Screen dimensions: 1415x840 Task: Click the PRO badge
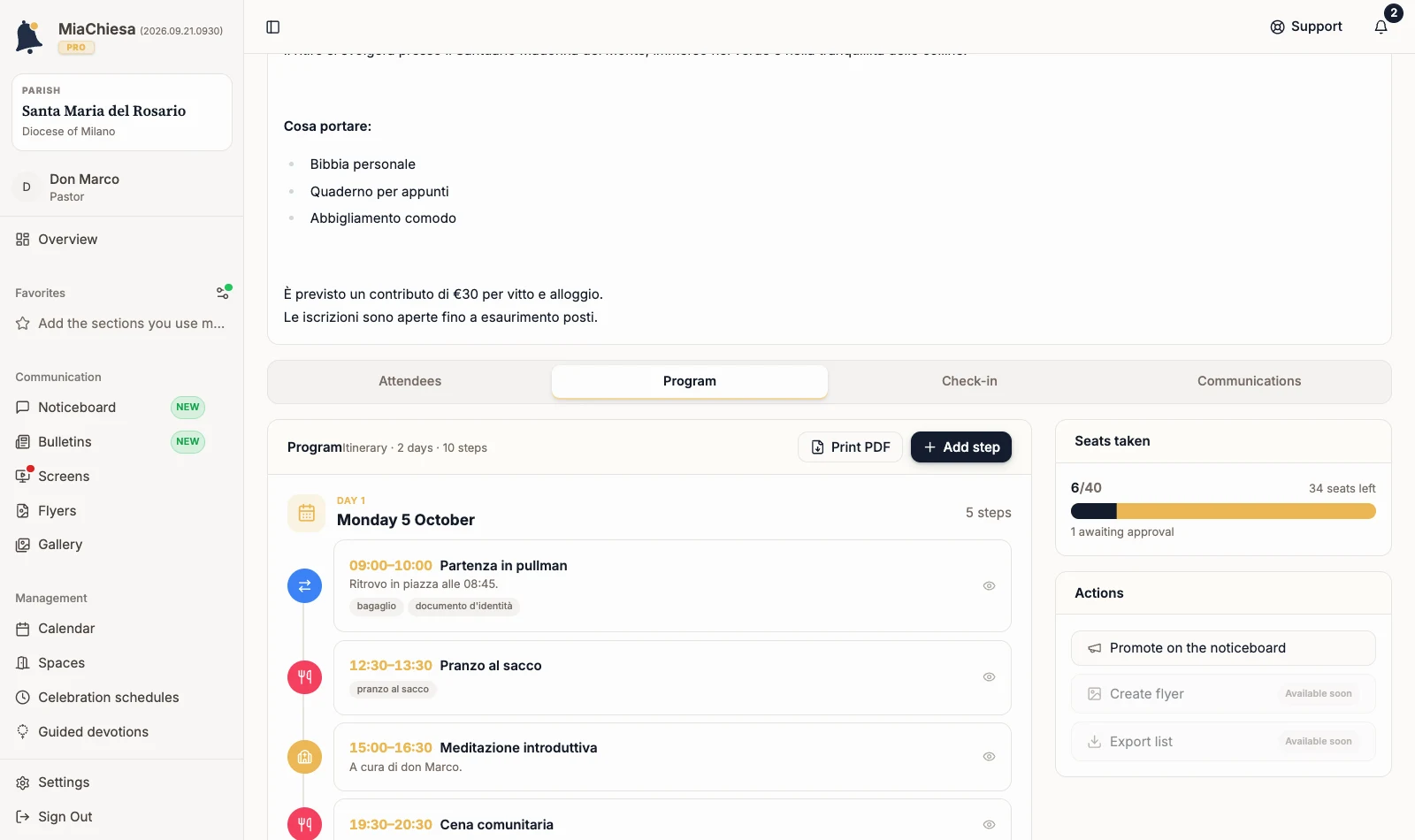[x=76, y=48]
